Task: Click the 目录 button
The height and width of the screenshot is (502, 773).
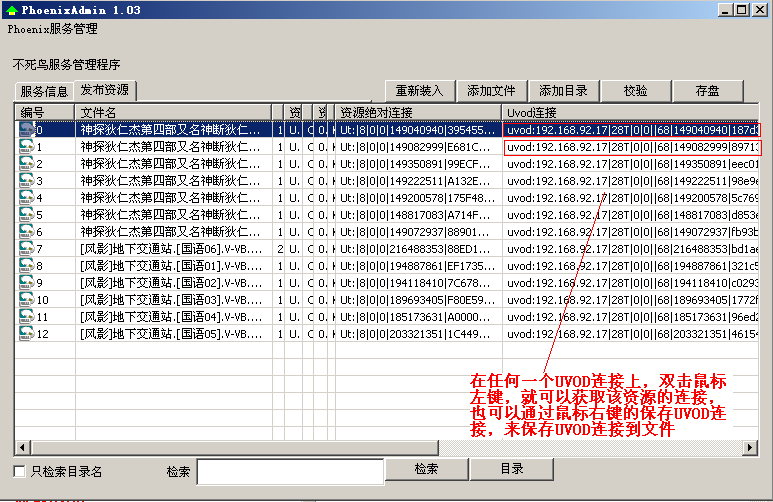Action: [x=512, y=468]
